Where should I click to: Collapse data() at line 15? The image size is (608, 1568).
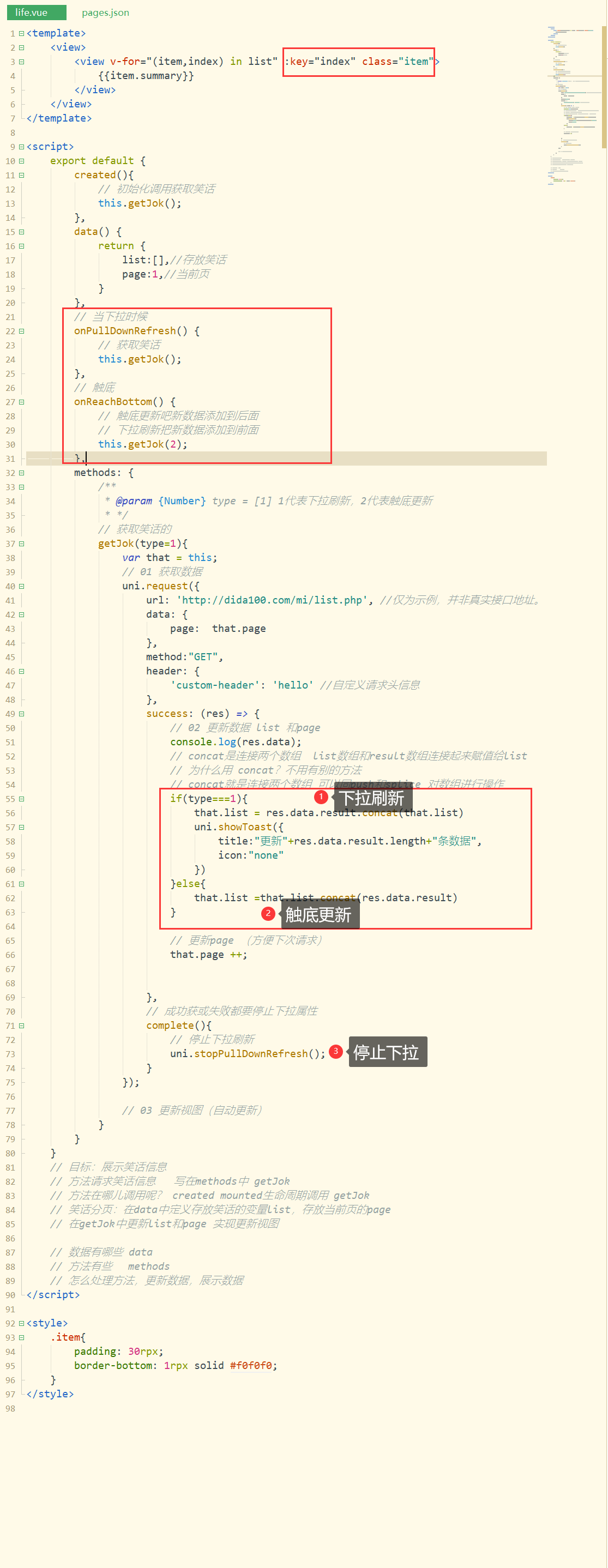pos(21,232)
